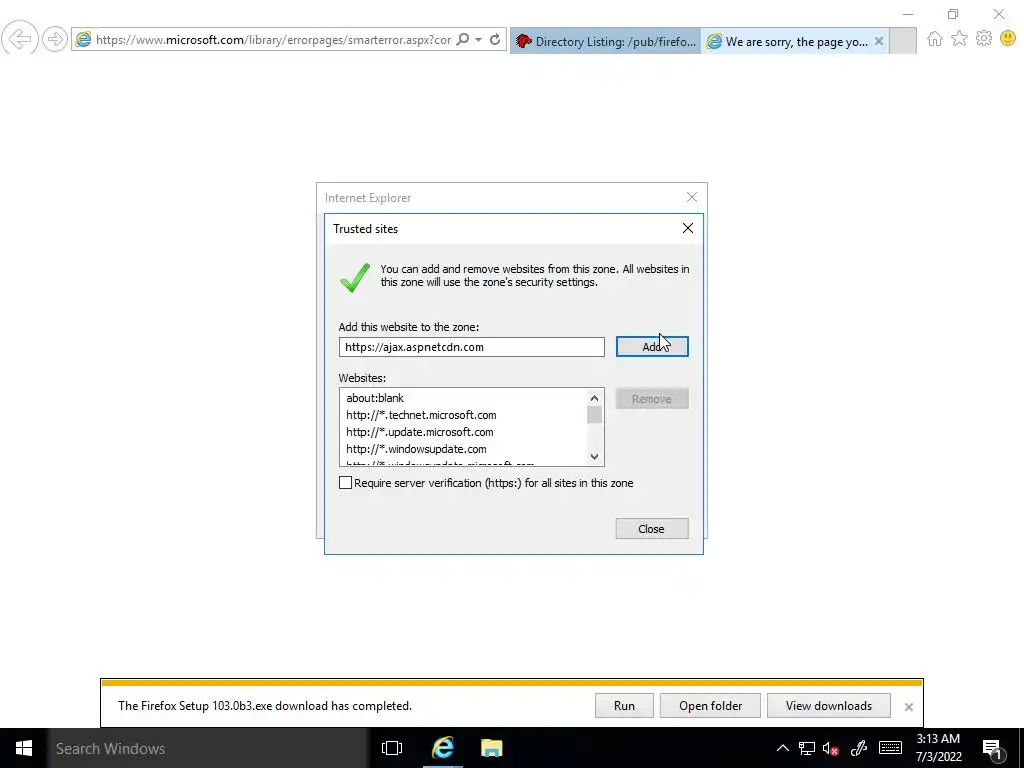Open Action Center notifications icon
This screenshot has width=1024, height=768.
(x=993, y=748)
